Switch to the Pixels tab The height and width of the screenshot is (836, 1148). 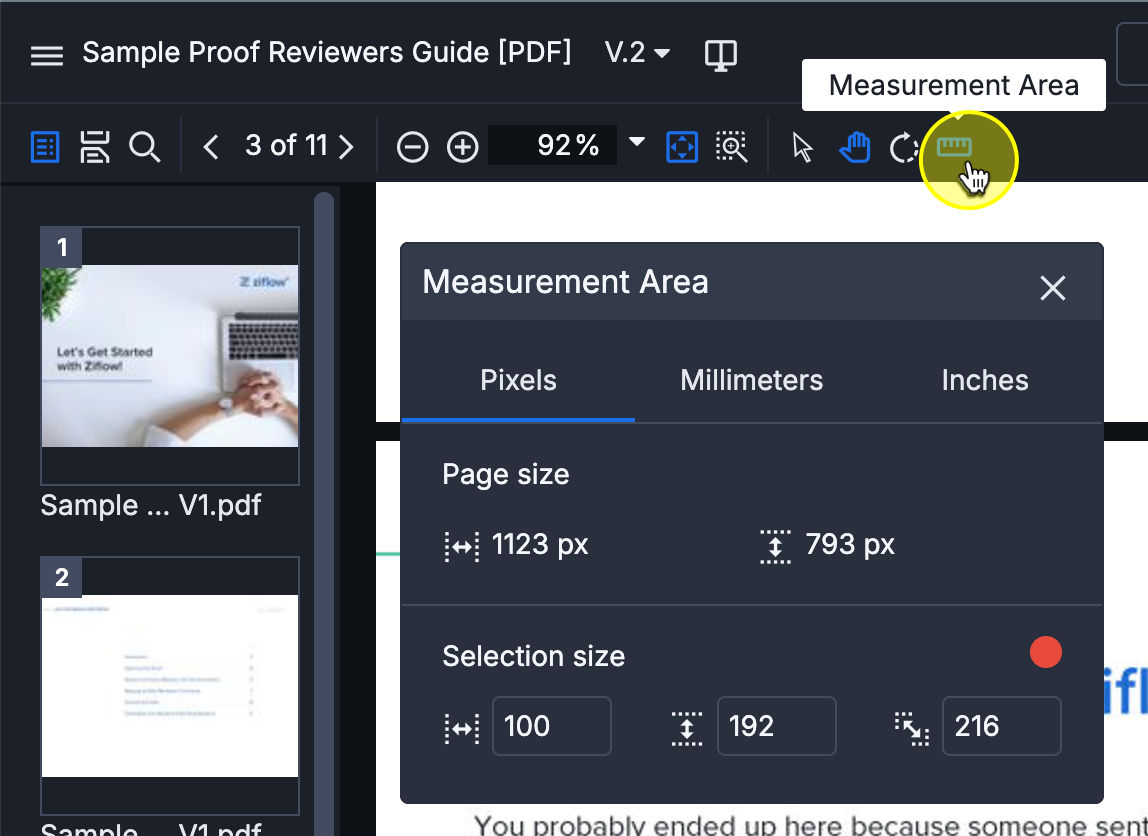[518, 381]
